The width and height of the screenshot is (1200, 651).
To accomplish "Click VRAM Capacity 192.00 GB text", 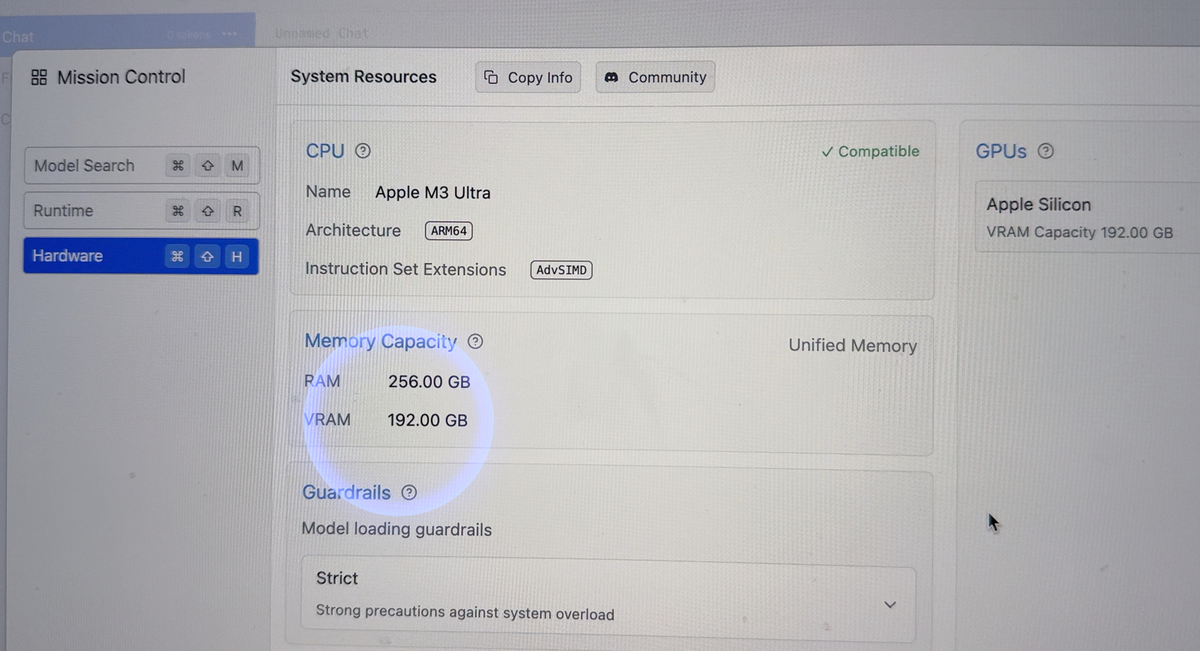I will point(1080,232).
